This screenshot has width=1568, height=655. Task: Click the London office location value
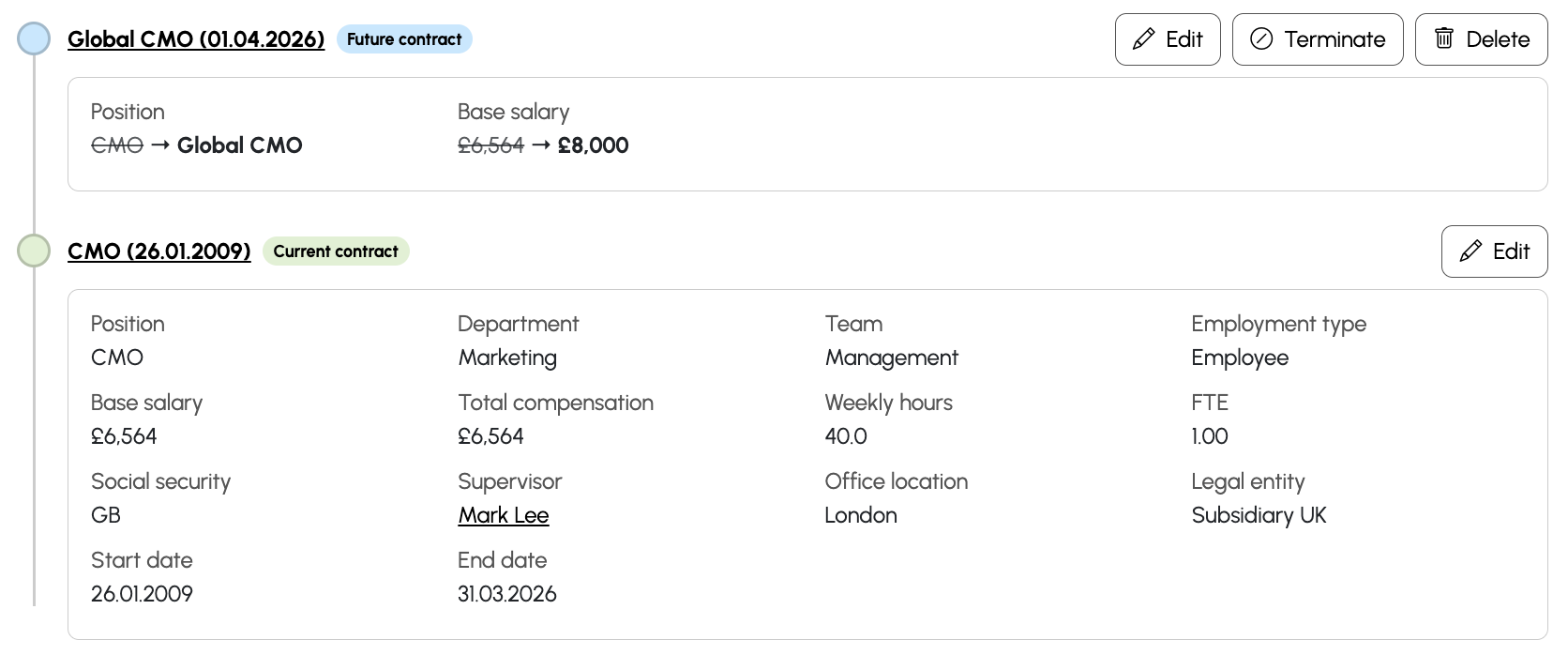pos(861,515)
